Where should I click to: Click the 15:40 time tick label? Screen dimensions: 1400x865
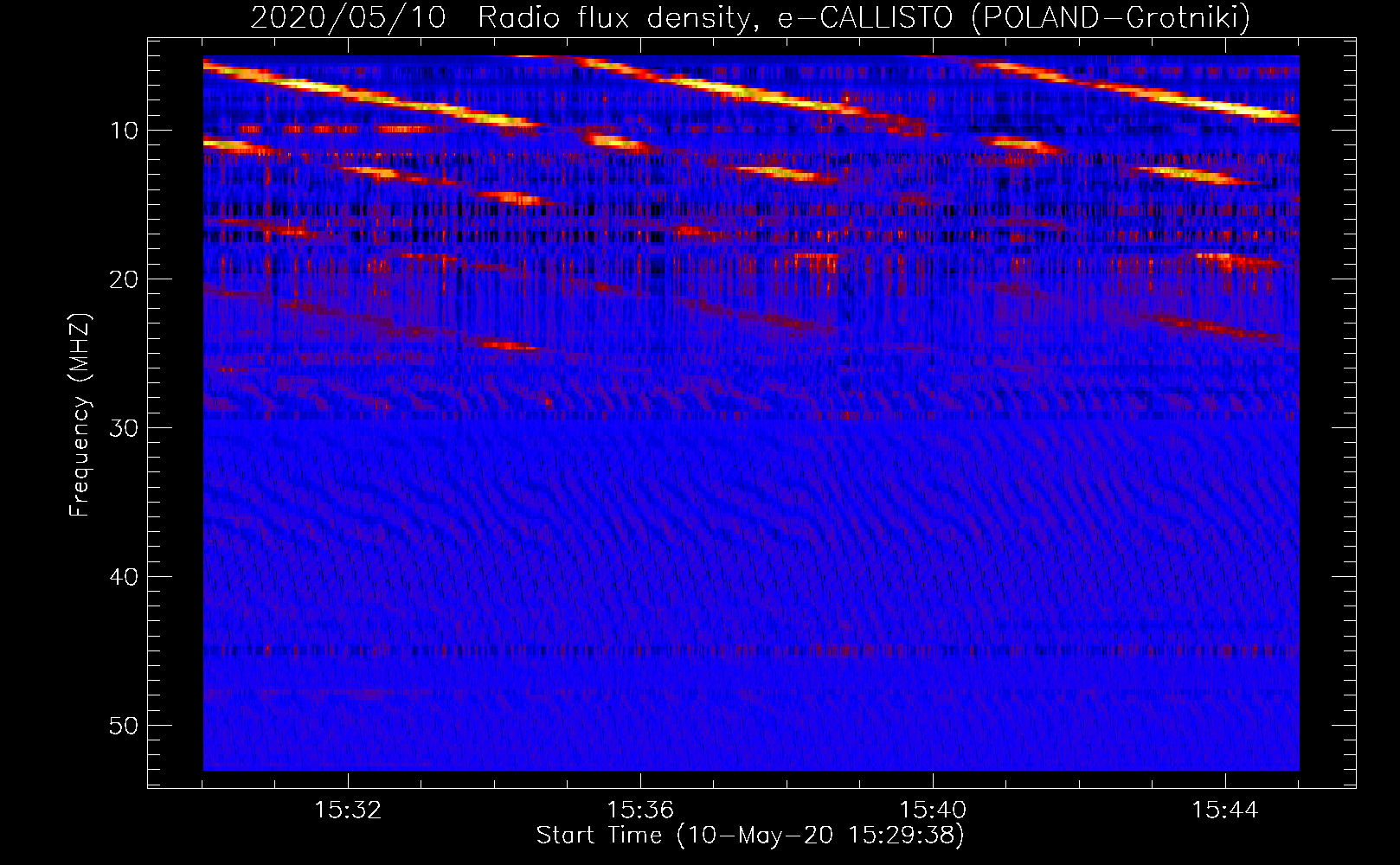(933, 811)
